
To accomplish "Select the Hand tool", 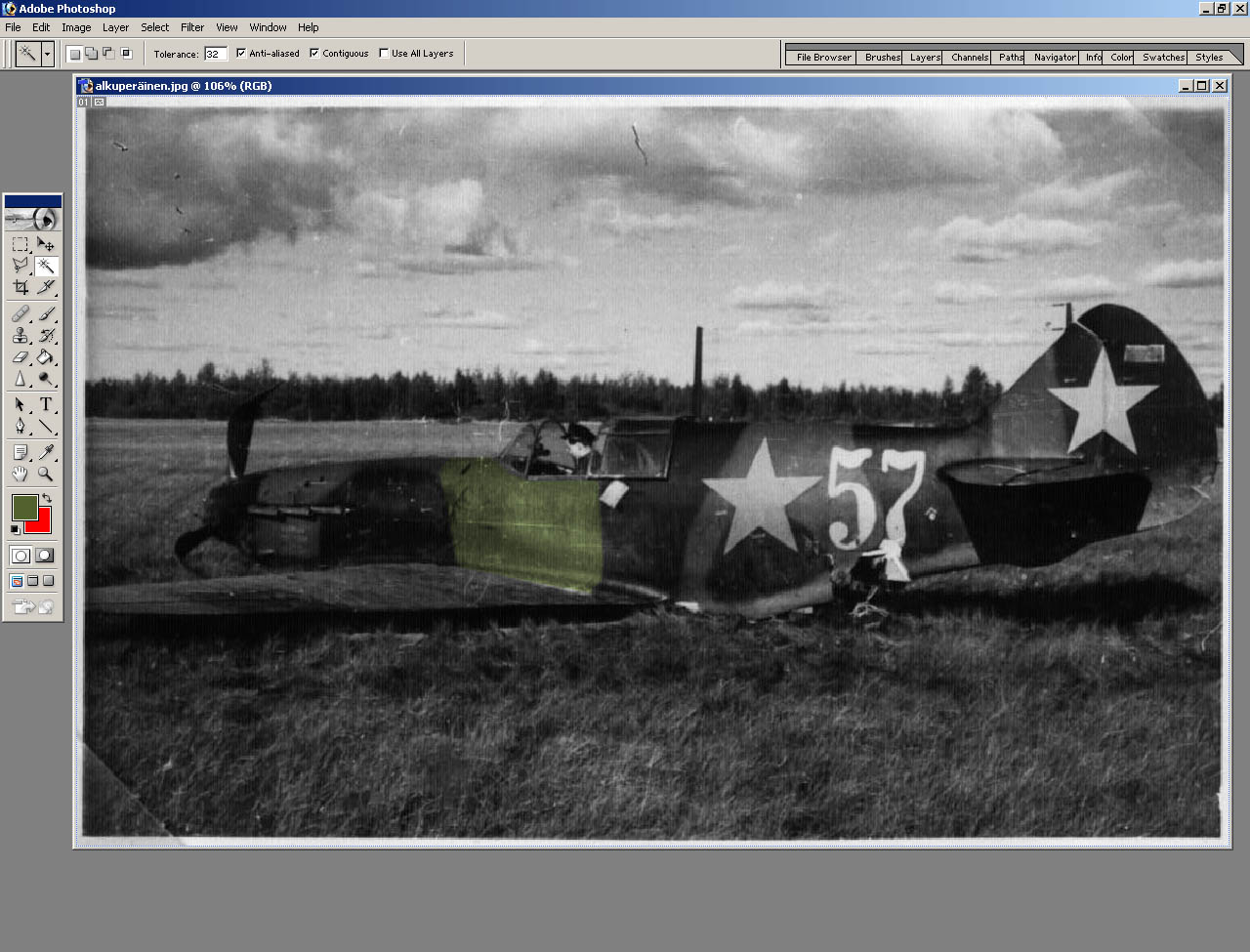I will pos(21,474).
